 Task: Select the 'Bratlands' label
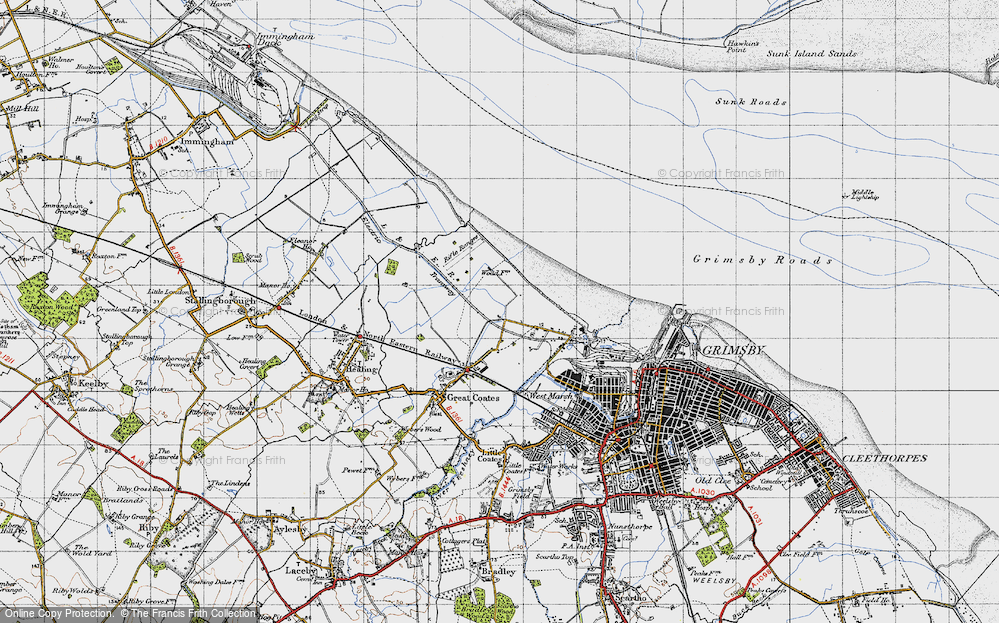124,500
